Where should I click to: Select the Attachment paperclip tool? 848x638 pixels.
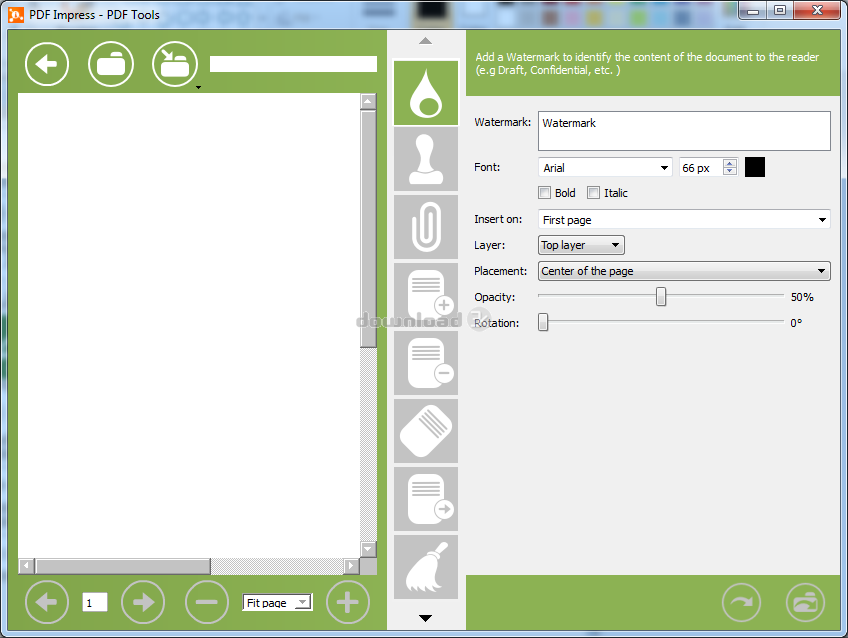(x=426, y=227)
